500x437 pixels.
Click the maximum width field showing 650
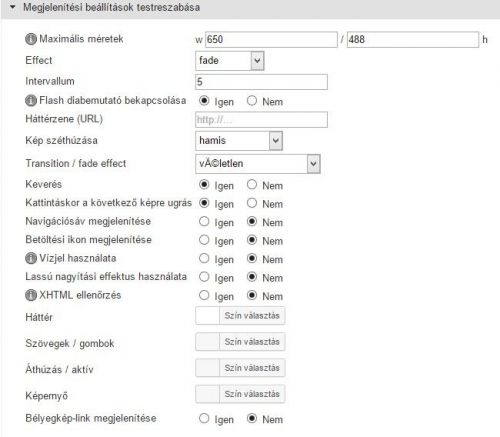click(x=271, y=40)
